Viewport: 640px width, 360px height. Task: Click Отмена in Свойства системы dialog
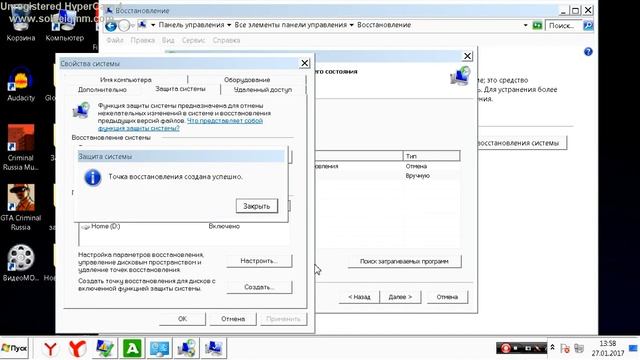pos(233,319)
